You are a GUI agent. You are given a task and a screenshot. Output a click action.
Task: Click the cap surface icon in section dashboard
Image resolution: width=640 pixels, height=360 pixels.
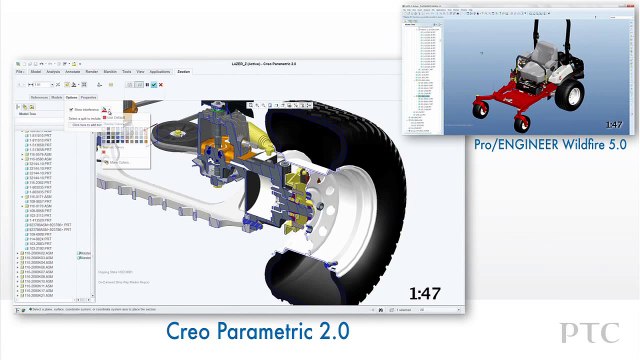[67, 84]
